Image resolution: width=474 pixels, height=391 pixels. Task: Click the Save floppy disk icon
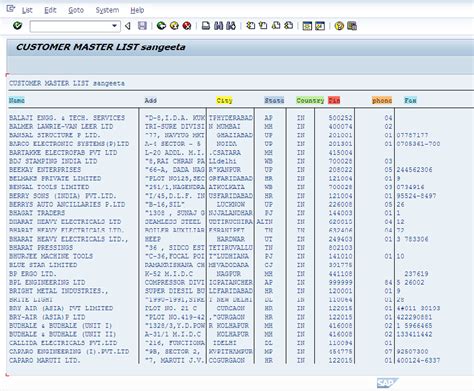point(142,26)
